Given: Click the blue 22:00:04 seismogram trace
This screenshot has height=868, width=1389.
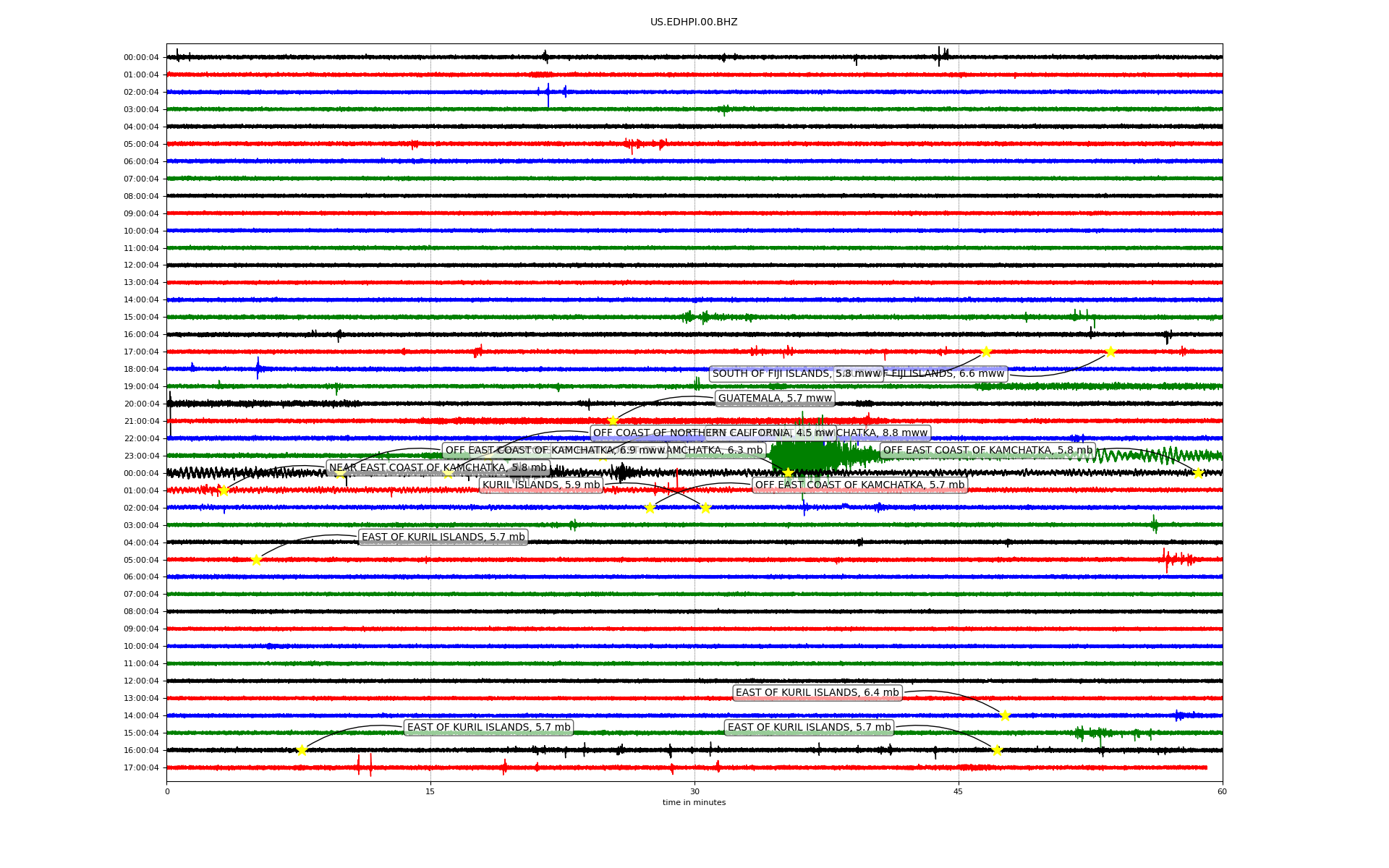Looking at the screenshot, I should [x=694, y=438].
